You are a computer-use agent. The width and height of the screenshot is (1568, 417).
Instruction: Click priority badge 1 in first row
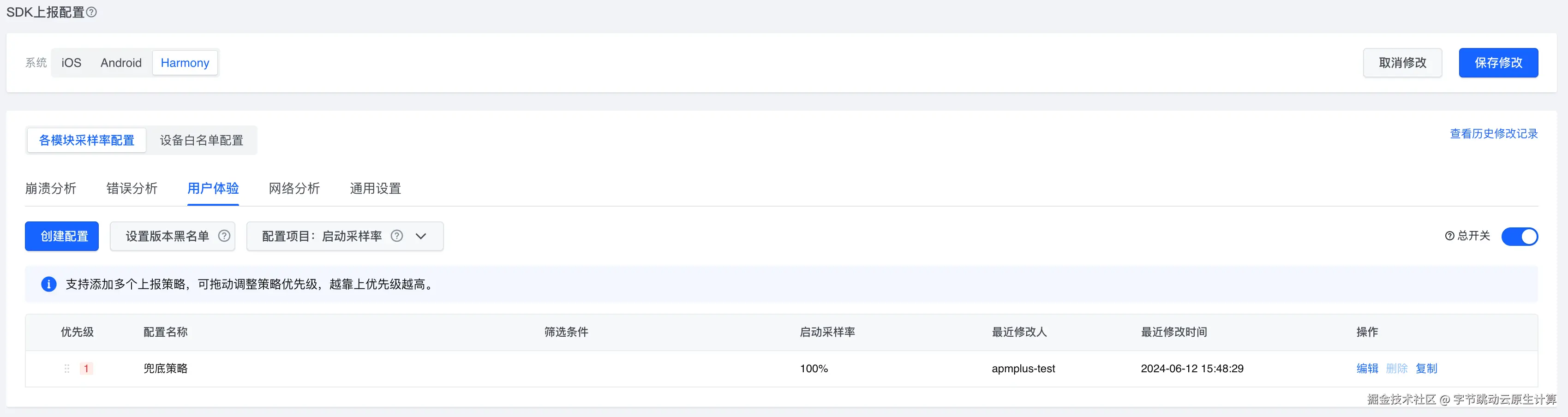pos(86,369)
